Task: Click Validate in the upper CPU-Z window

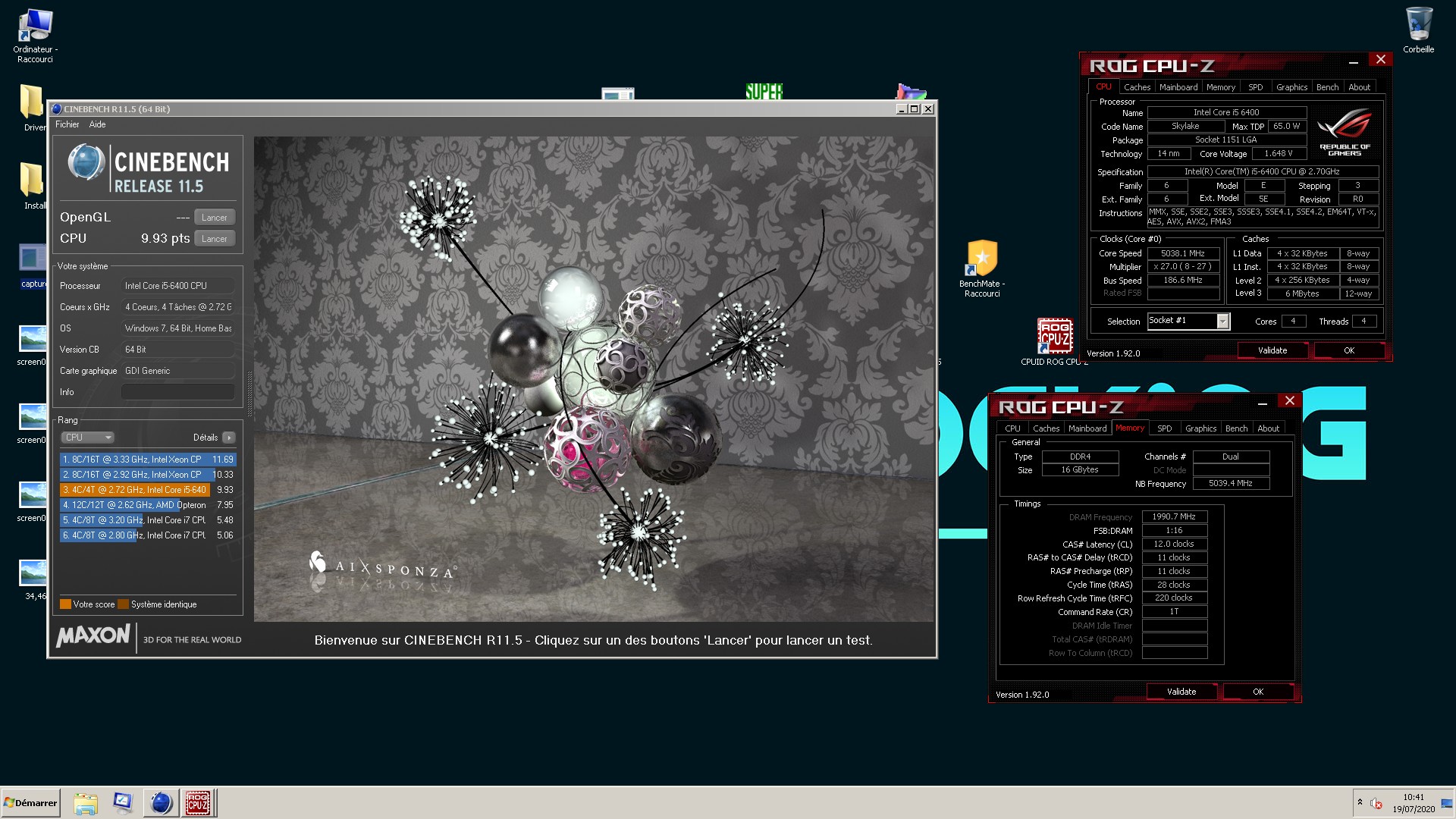Action: point(1272,350)
